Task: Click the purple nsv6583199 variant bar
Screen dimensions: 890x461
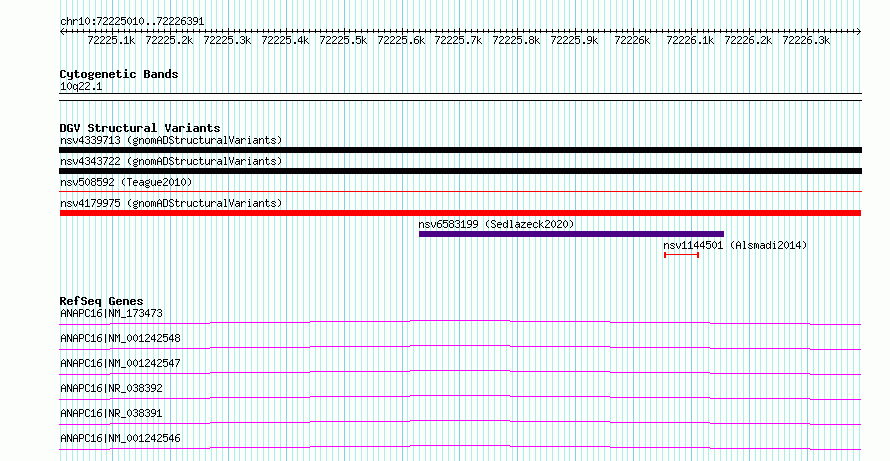Action: coord(572,234)
